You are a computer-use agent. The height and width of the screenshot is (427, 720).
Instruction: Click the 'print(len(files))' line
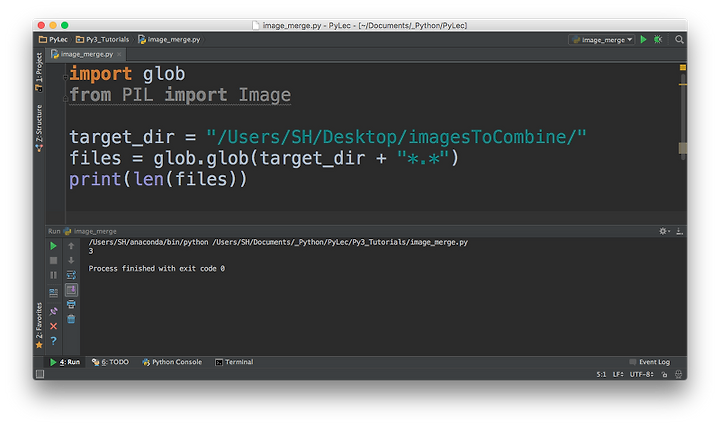tap(158, 180)
